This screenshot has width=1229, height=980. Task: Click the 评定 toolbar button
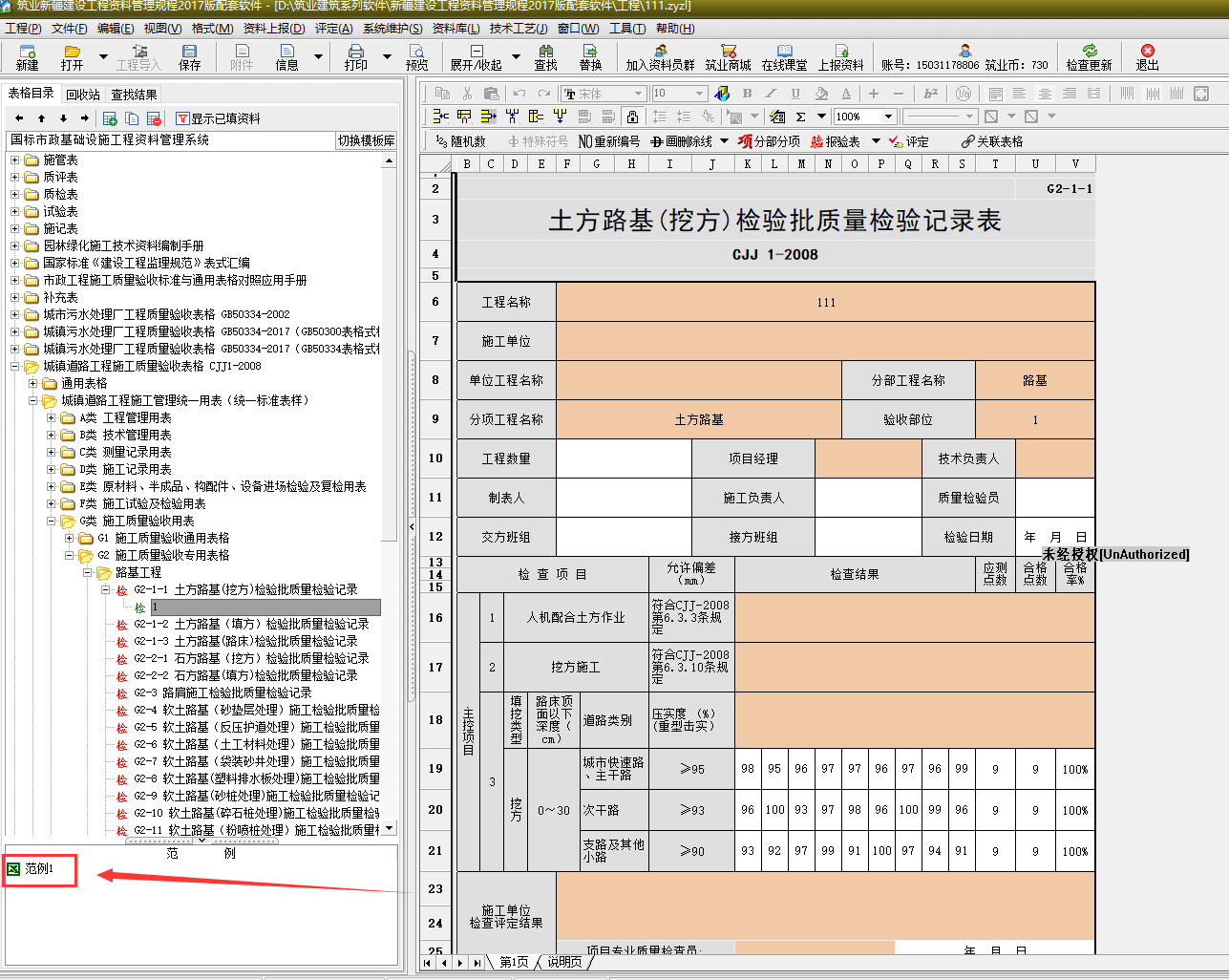click(x=909, y=141)
